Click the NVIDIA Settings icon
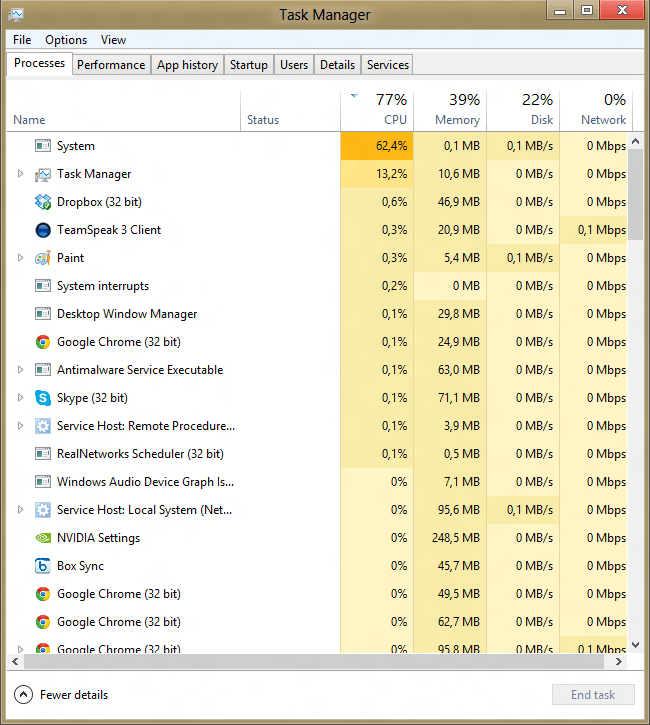 [x=43, y=538]
